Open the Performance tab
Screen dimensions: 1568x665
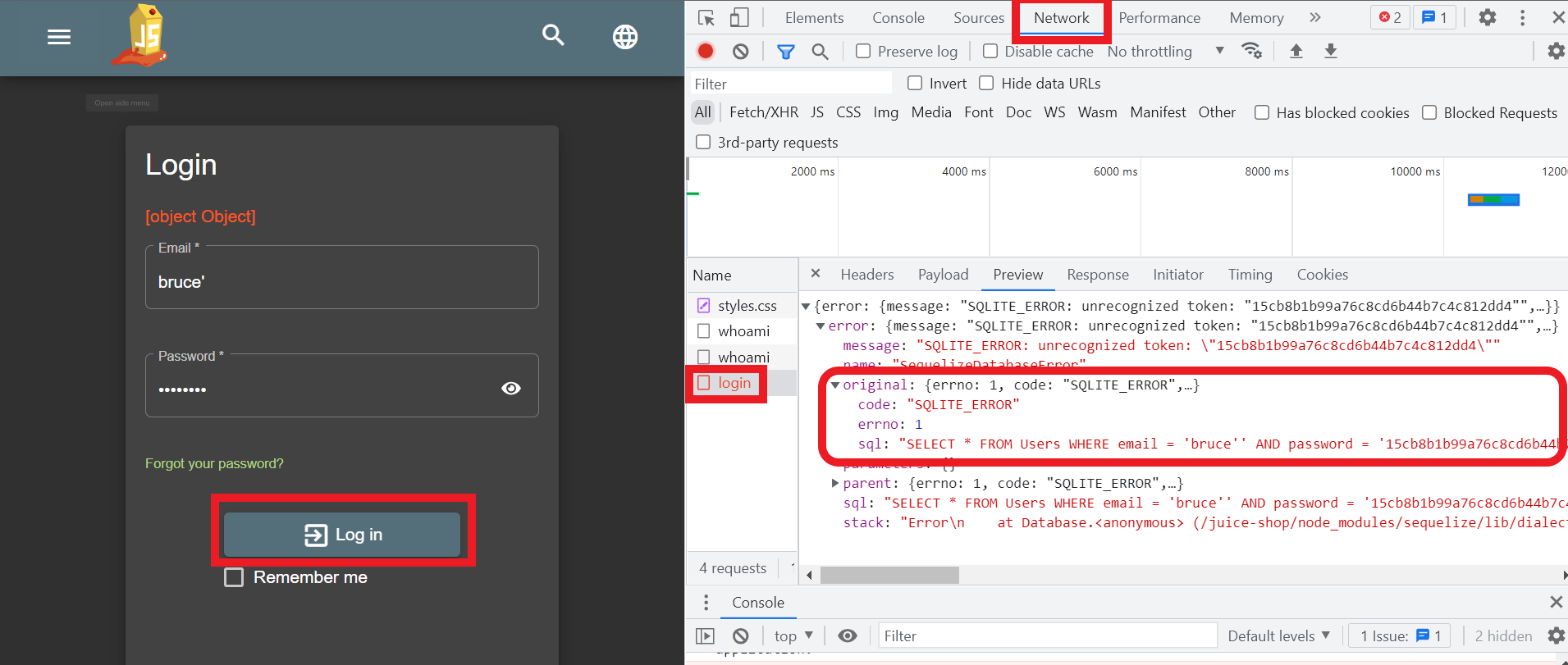click(x=1159, y=17)
